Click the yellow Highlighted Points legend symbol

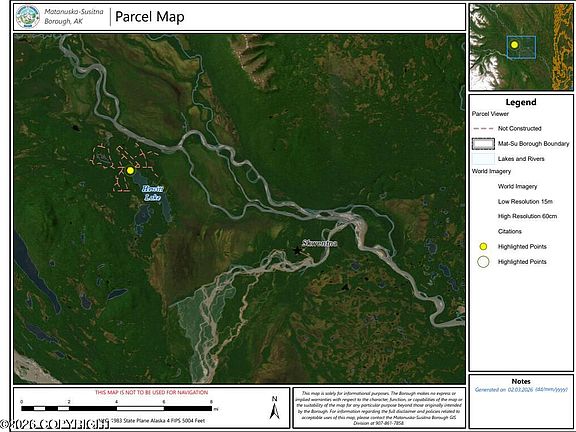pyautogui.click(x=483, y=246)
